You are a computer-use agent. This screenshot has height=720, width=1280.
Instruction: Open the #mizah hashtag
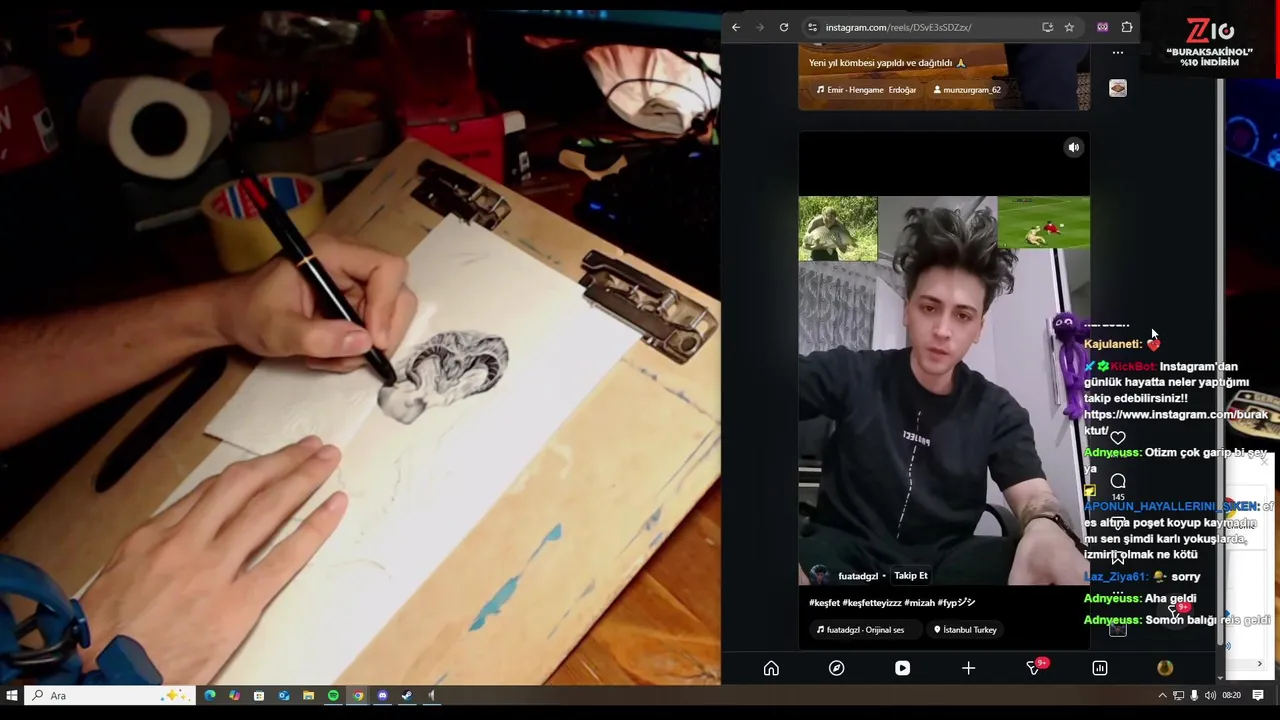[919, 603]
